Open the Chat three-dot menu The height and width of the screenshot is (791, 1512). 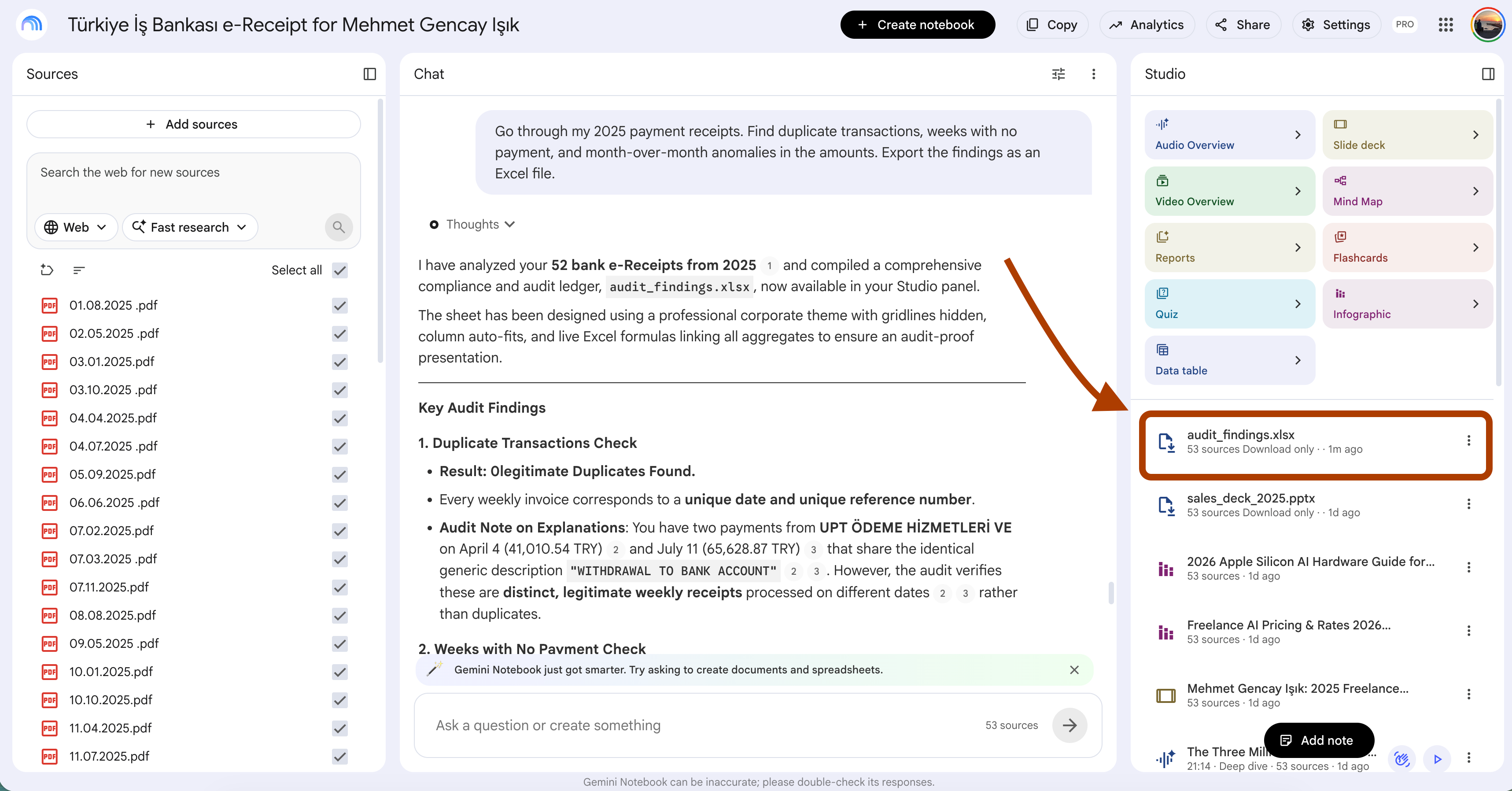click(x=1094, y=74)
